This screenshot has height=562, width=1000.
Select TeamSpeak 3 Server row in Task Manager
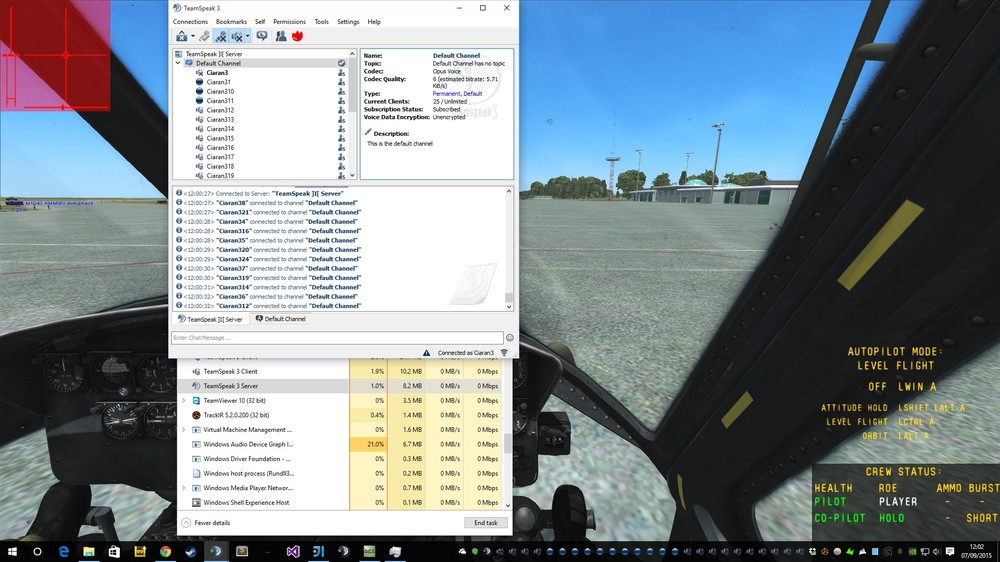point(340,386)
